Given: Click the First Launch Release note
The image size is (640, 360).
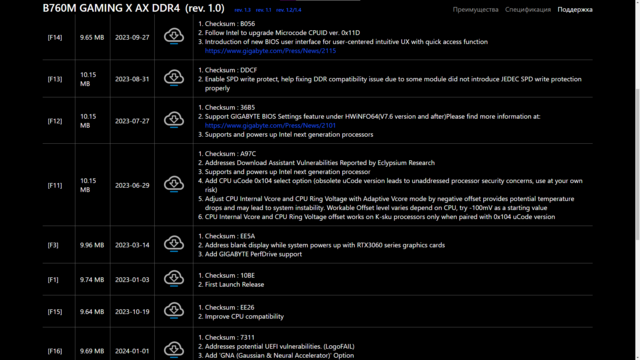Looking at the screenshot, I should (x=234, y=284).
